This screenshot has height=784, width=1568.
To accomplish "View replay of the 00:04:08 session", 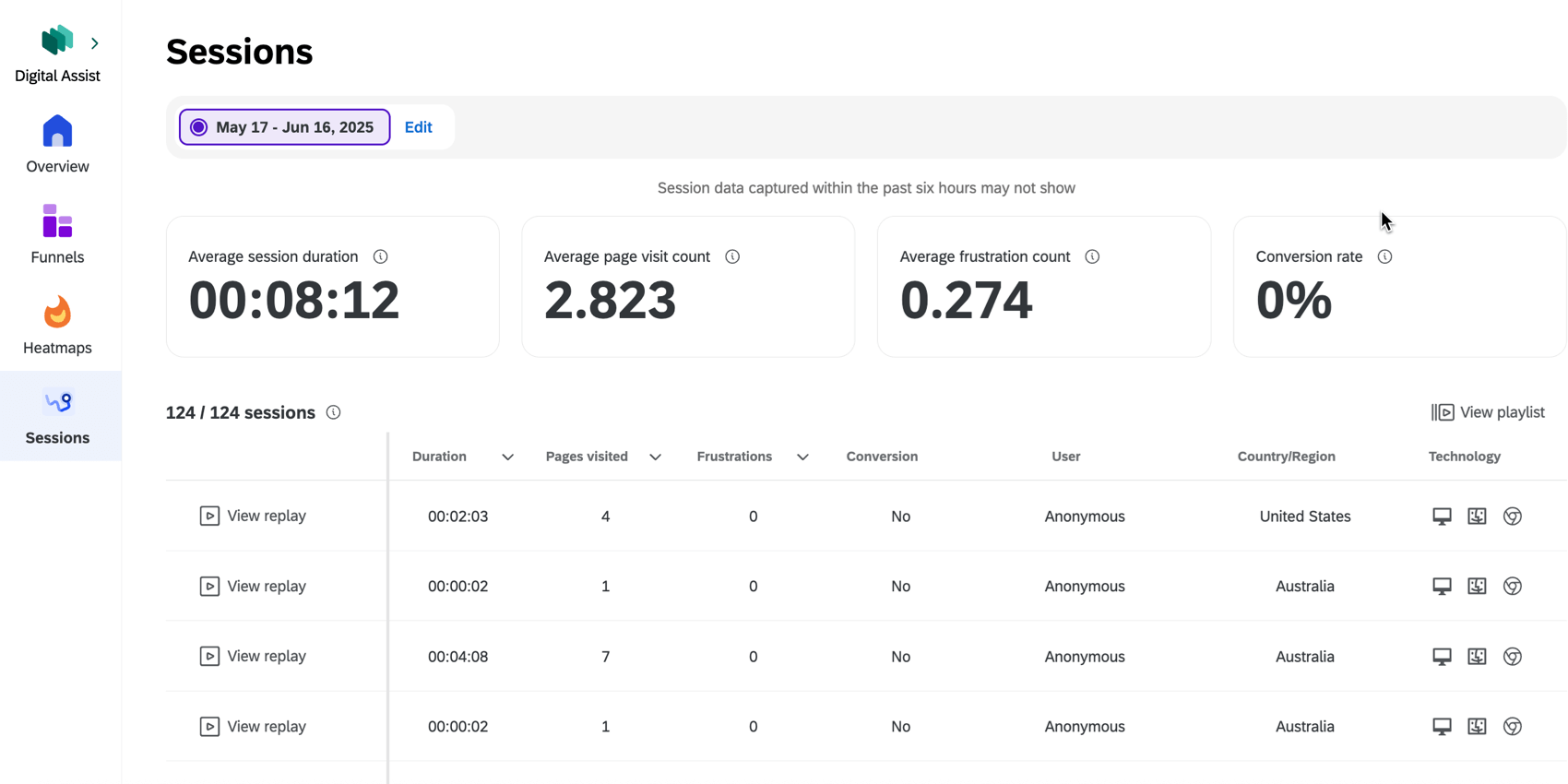I will (253, 656).
